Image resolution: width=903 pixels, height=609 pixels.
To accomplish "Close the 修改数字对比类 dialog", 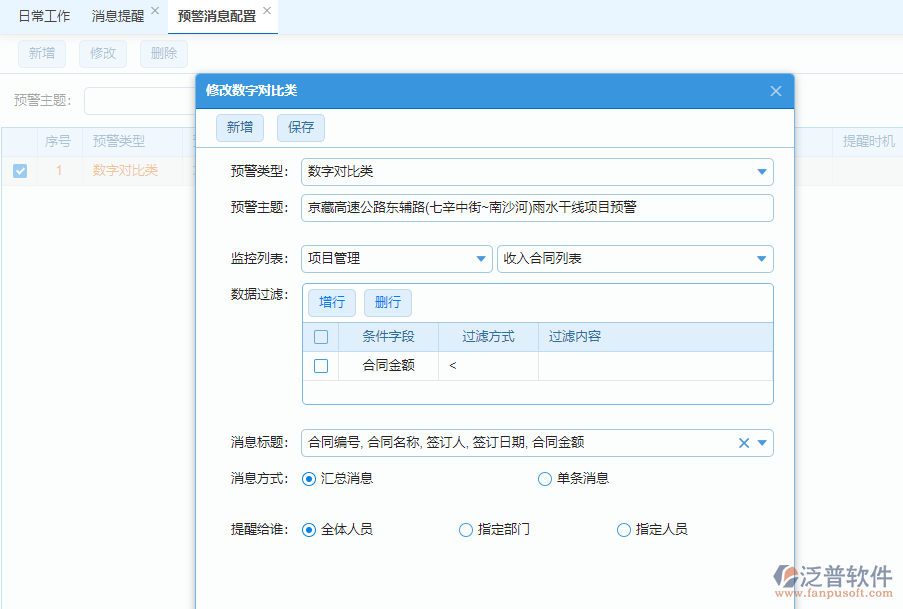I will (x=775, y=90).
